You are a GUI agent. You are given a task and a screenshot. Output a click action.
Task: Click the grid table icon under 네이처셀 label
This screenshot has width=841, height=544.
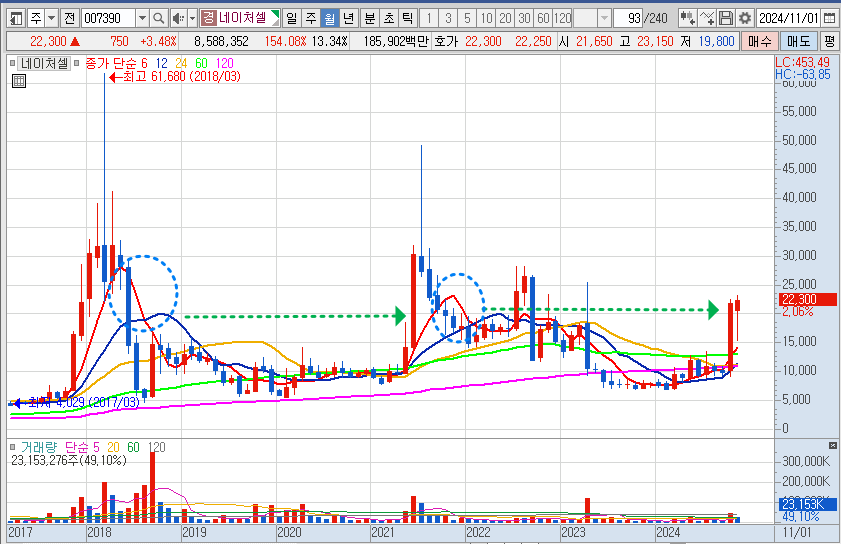(x=19, y=82)
